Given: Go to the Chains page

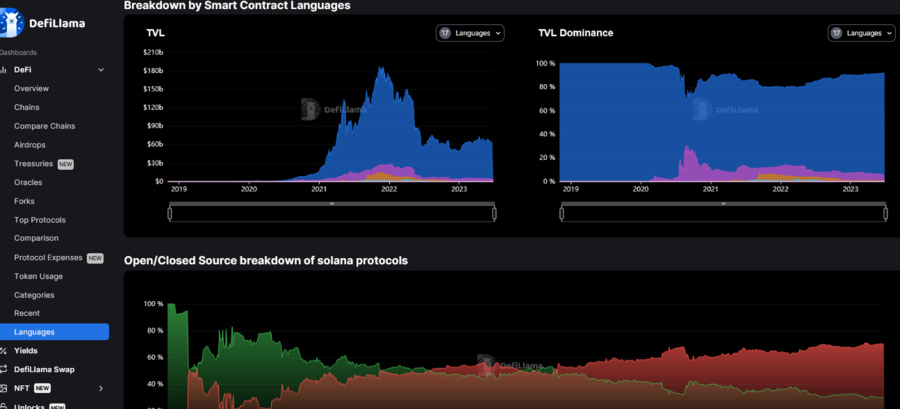Looking at the screenshot, I should coord(27,107).
